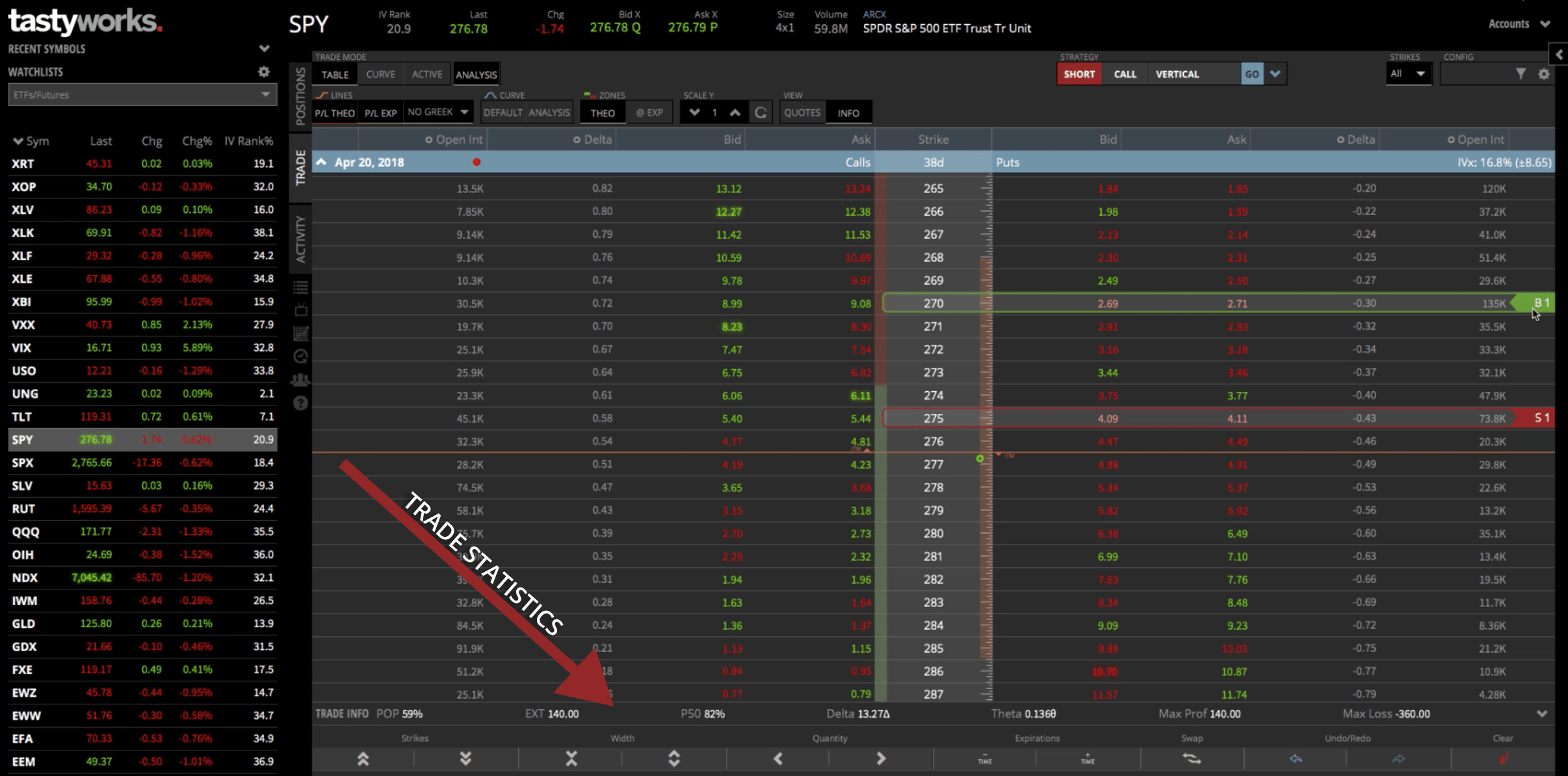The image size is (1568, 776).
Task: Clear the trade with red eraser icon
Action: point(1503,758)
